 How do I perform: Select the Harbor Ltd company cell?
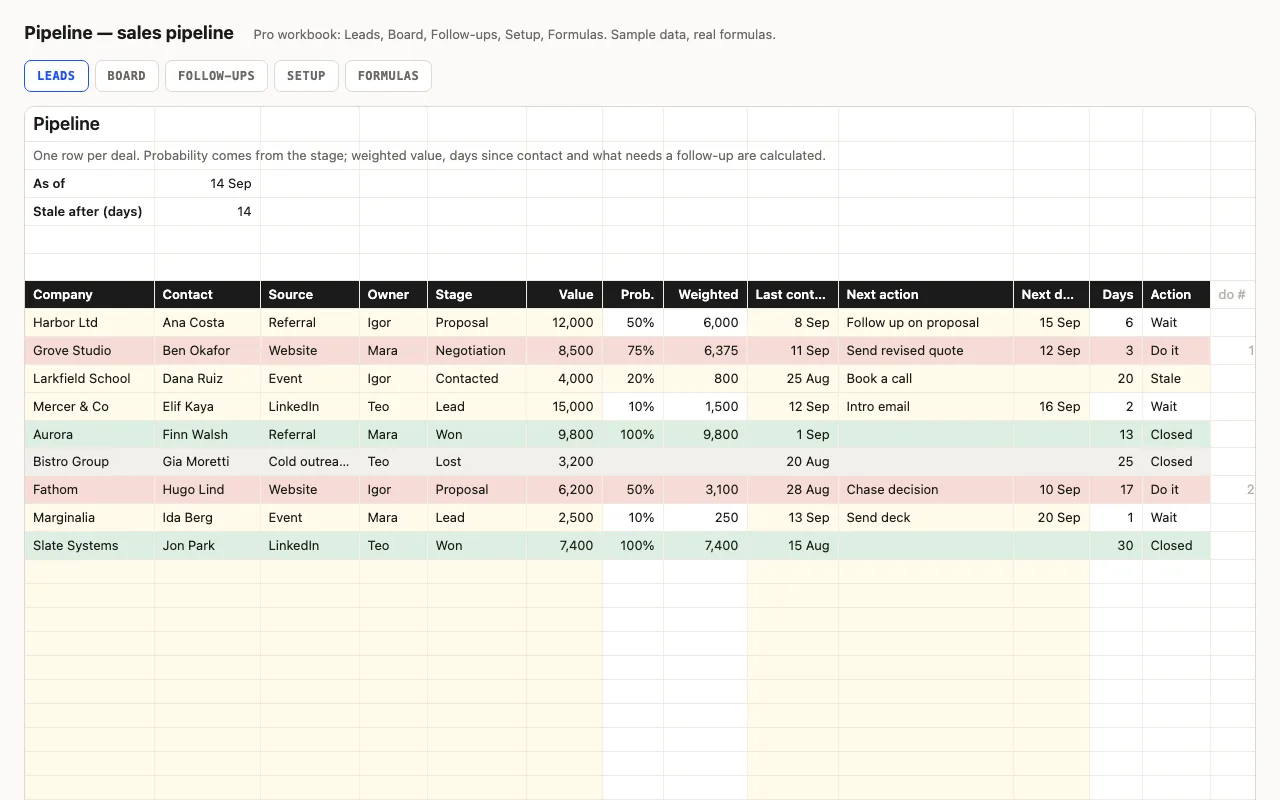(x=90, y=323)
